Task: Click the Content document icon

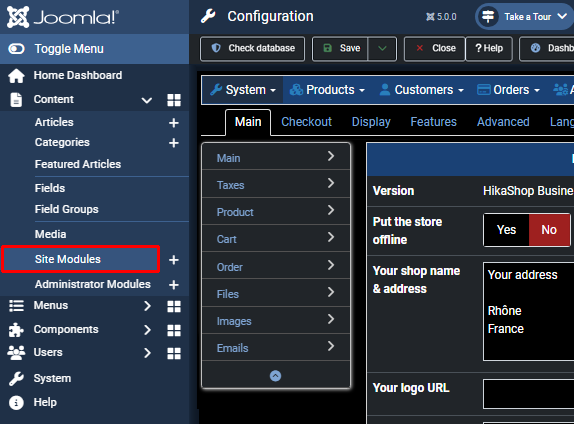Action: (16, 100)
